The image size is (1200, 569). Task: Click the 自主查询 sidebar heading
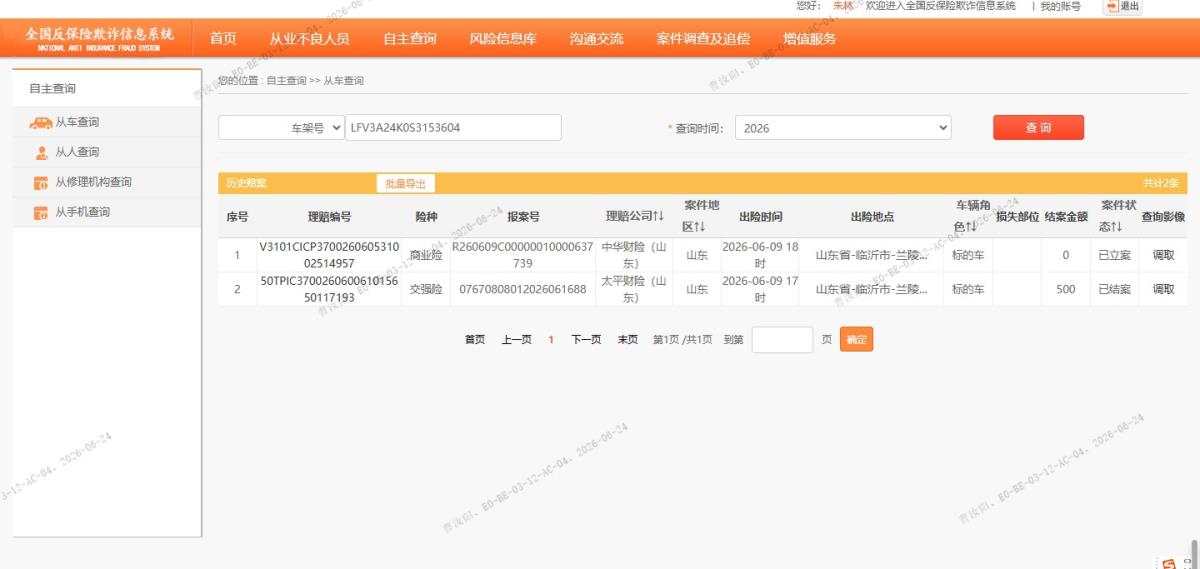tap(53, 89)
